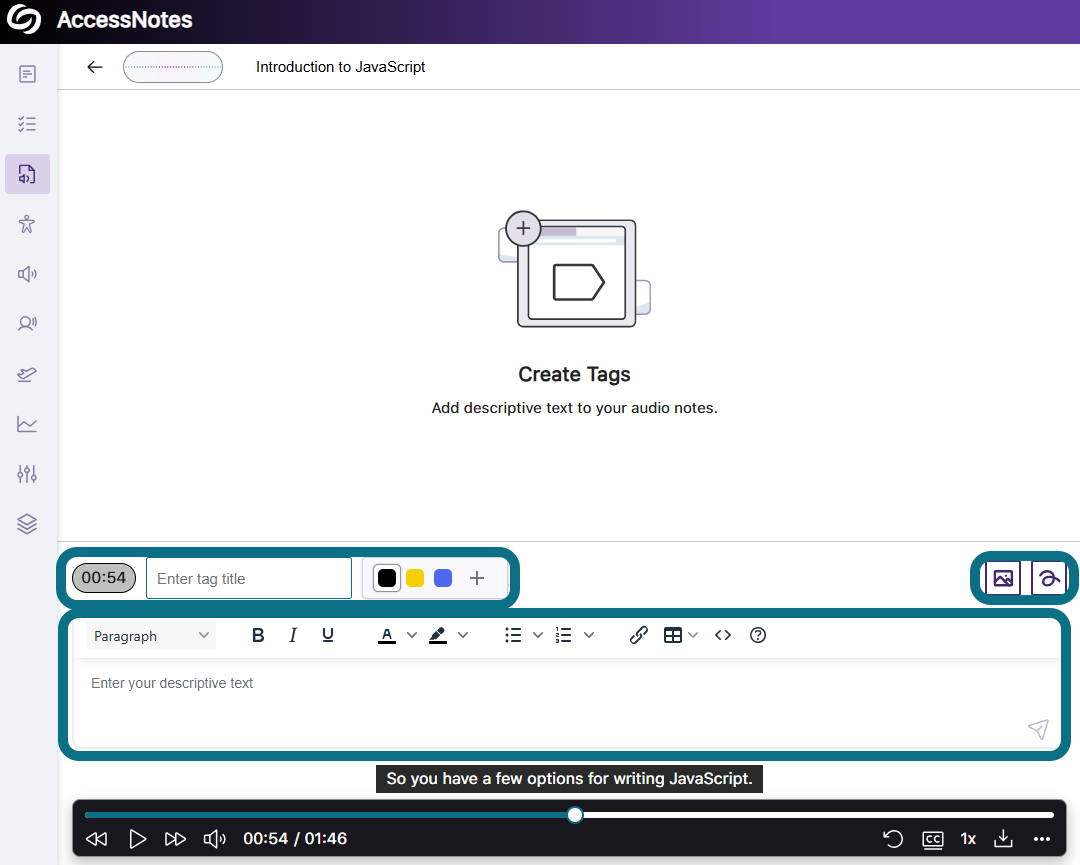
Task: Select the audio notes sidebar icon
Action: (x=28, y=174)
